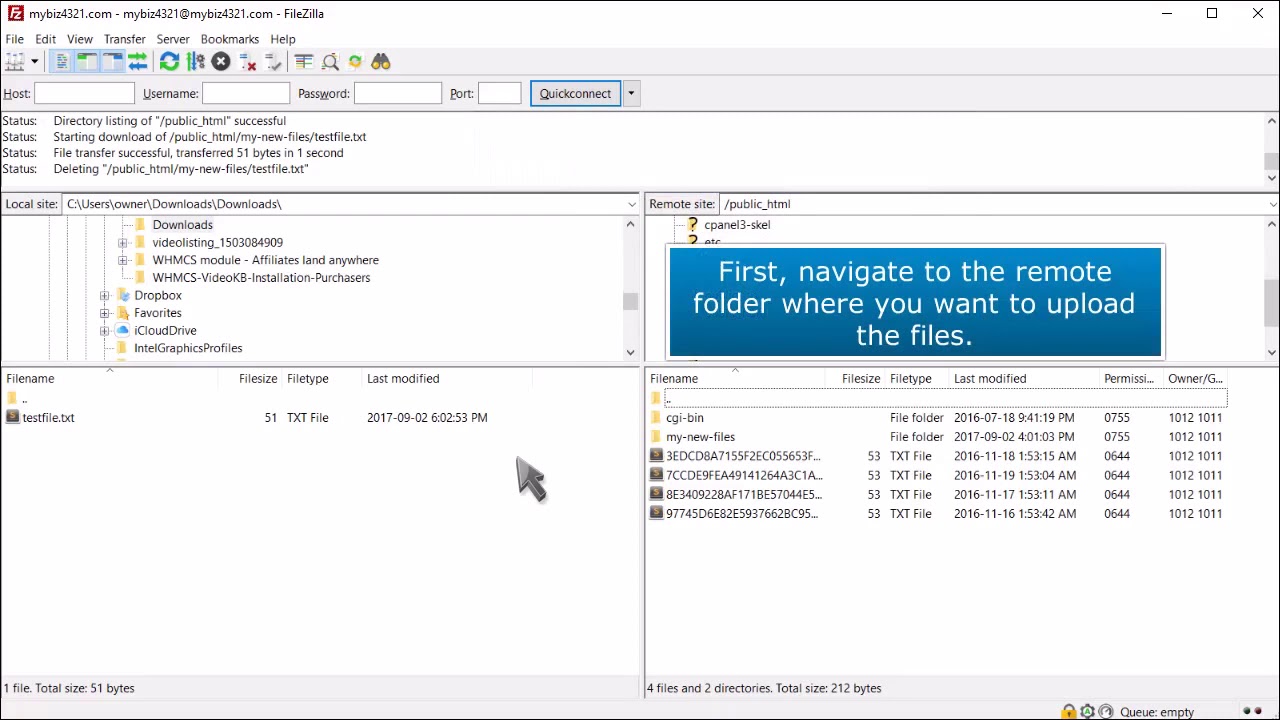Open the Transfer menu

click(125, 39)
